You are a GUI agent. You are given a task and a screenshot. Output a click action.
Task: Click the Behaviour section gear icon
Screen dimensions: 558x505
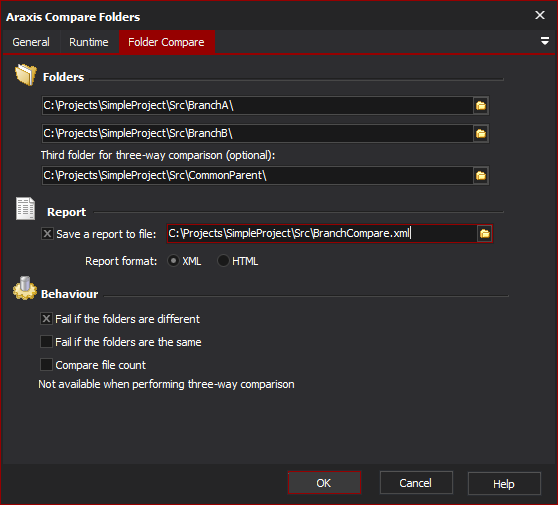coord(25,288)
